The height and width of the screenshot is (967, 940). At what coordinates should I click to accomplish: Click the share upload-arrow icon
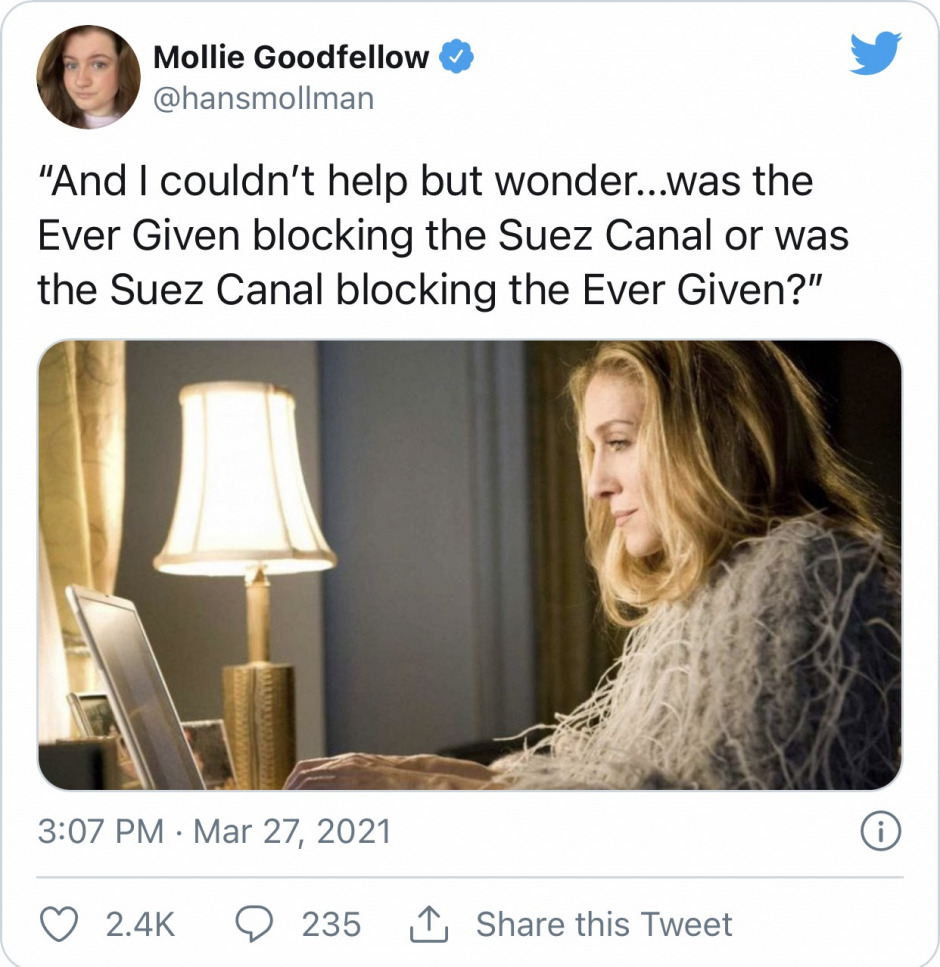[x=427, y=924]
